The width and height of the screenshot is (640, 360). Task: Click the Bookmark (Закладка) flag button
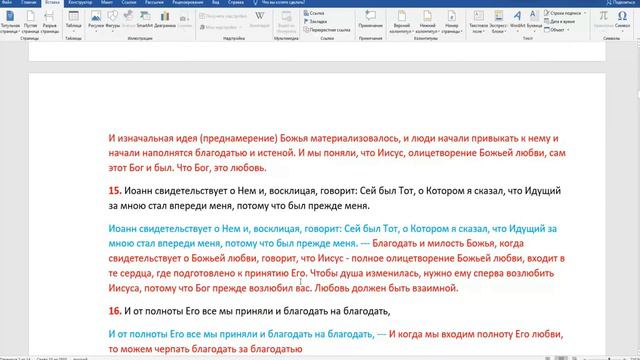[315, 21]
